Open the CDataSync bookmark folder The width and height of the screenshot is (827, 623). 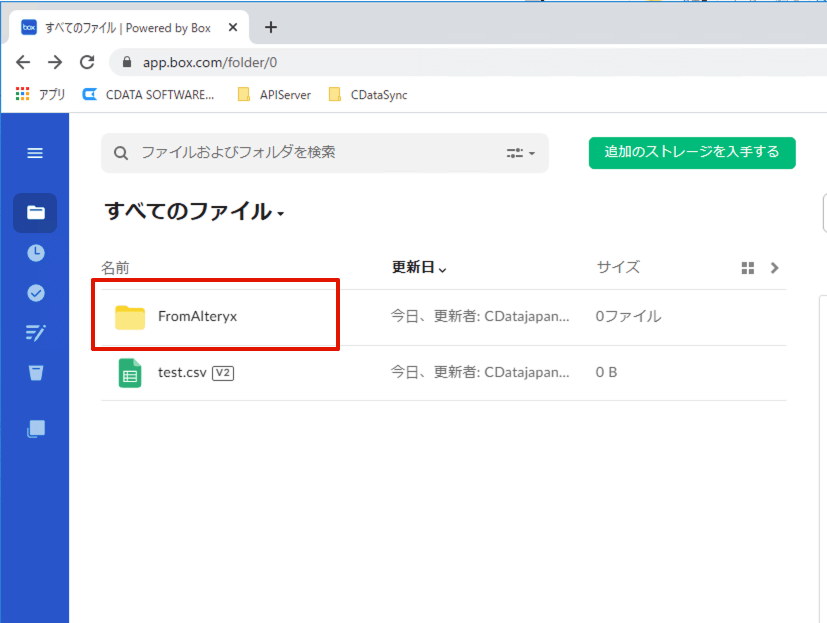pyautogui.click(x=368, y=94)
